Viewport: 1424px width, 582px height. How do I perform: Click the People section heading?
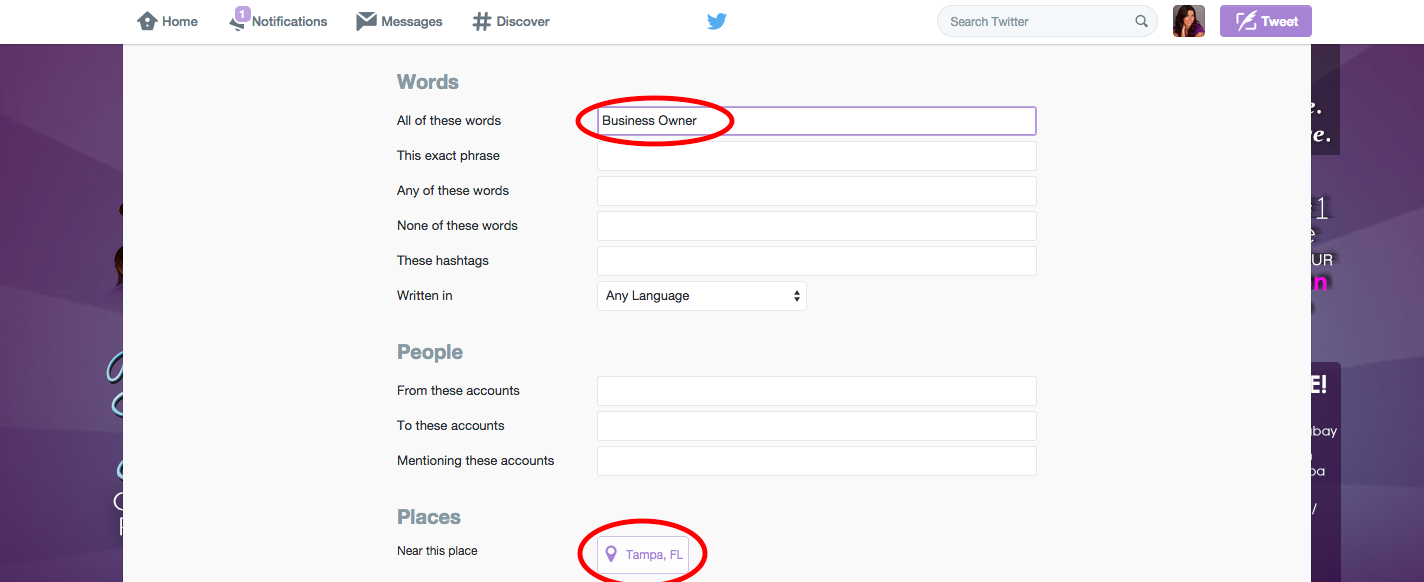430,352
